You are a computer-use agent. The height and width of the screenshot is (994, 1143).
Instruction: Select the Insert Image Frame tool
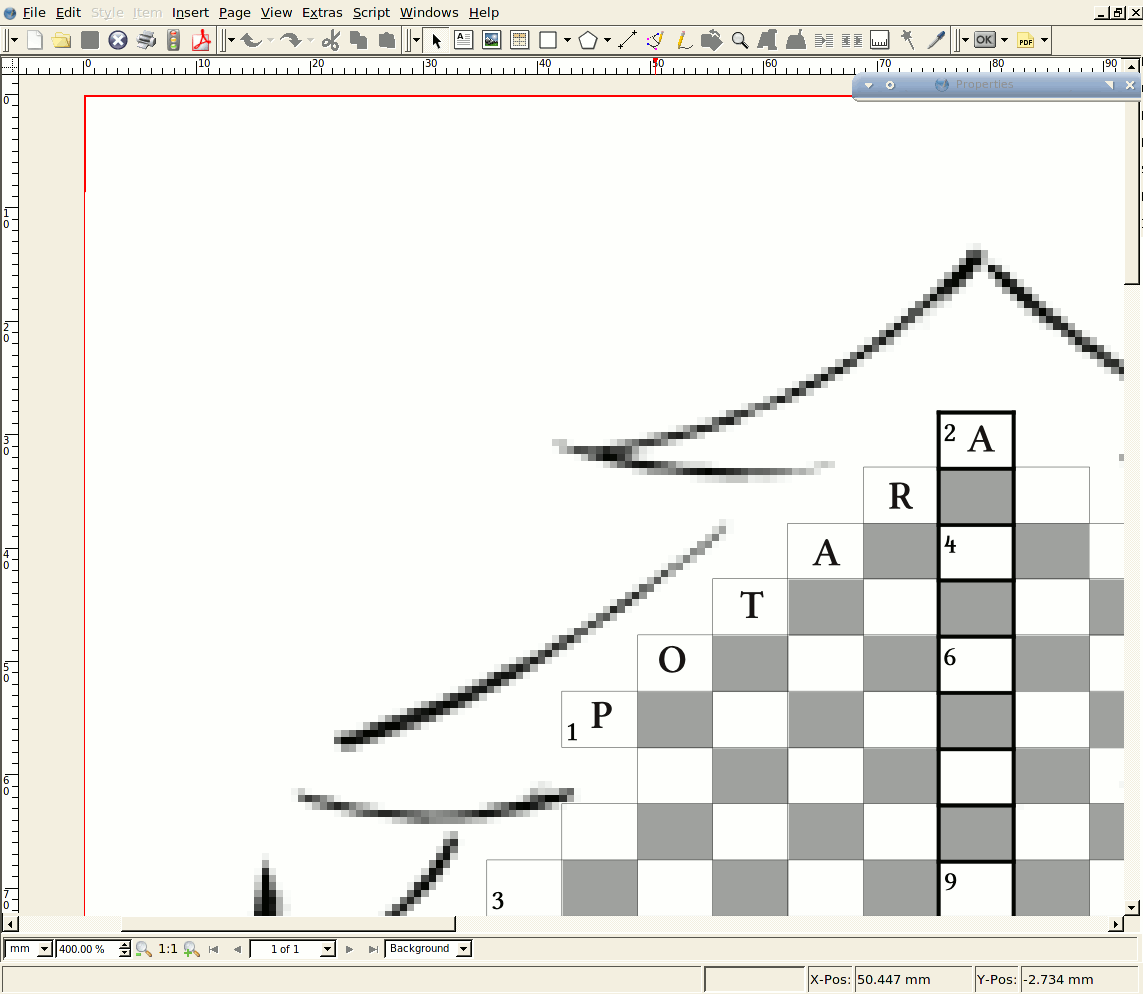tap(491, 40)
